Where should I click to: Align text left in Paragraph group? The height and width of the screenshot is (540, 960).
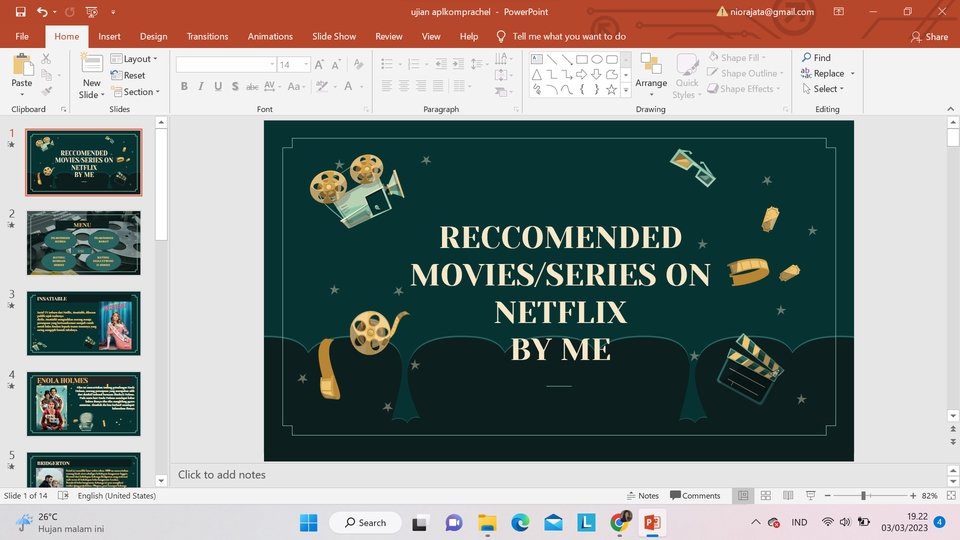pos(386,86)
